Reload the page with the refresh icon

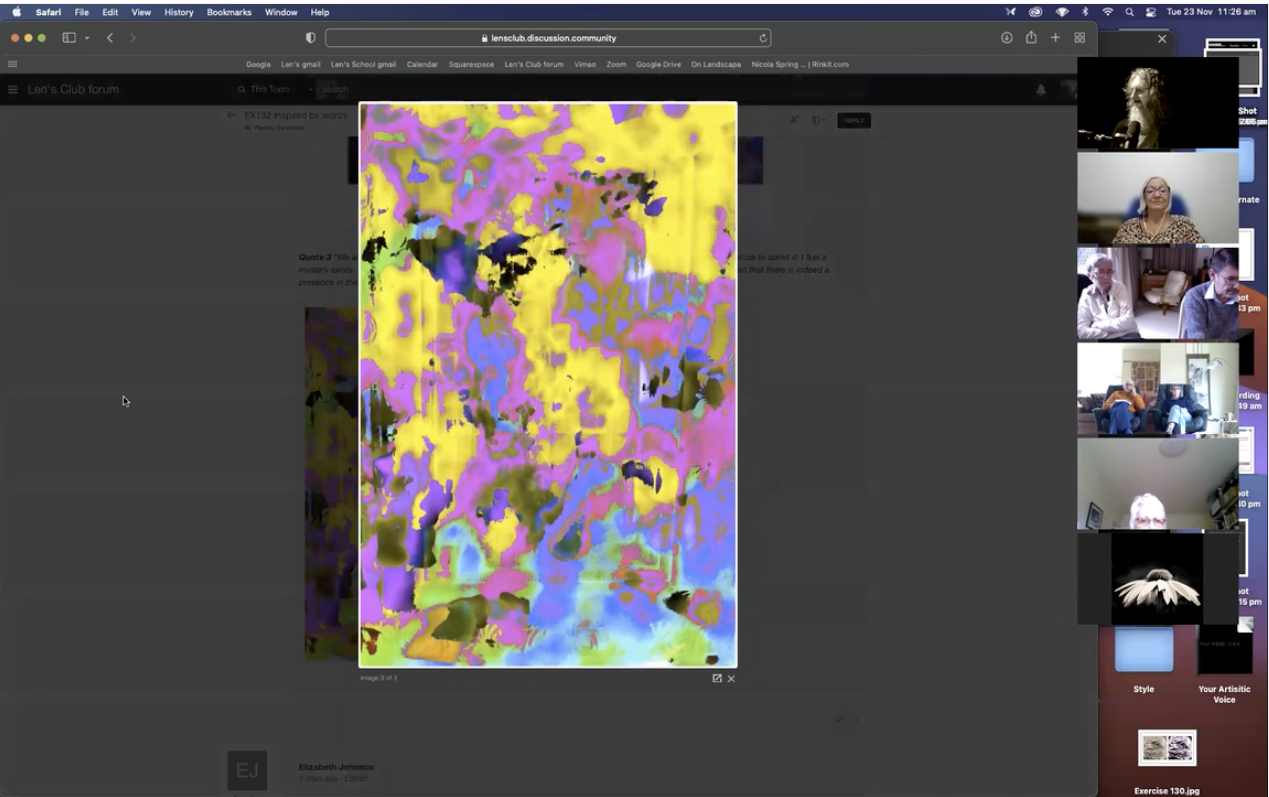(764, 38)
